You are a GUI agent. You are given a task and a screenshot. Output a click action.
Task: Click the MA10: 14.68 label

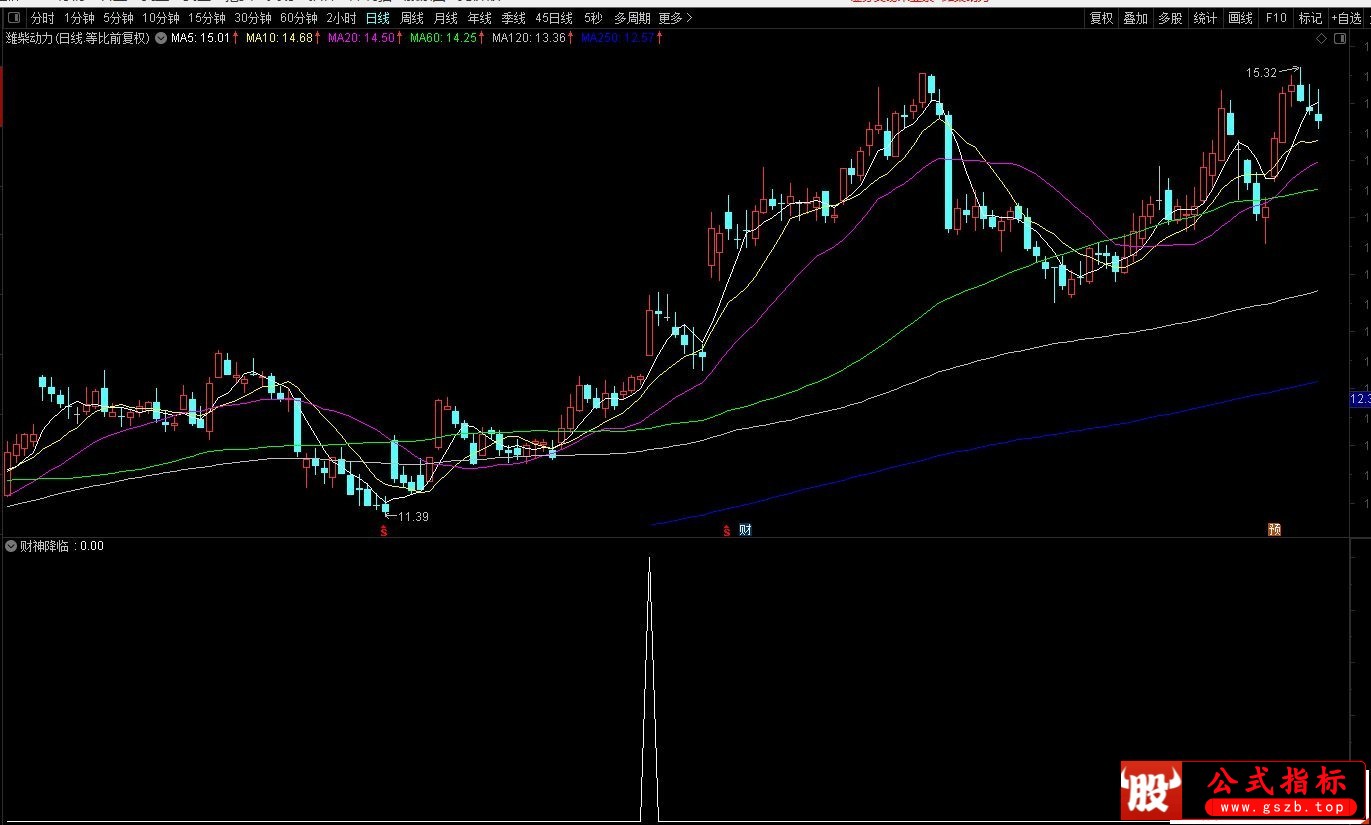[282, 38]
